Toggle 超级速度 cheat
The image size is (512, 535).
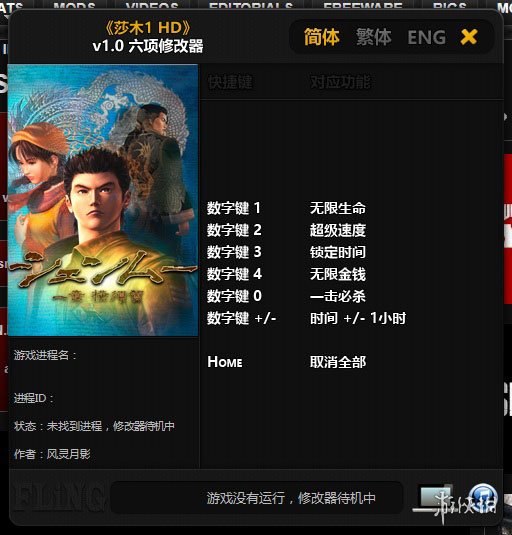click(x=338, y=230)
